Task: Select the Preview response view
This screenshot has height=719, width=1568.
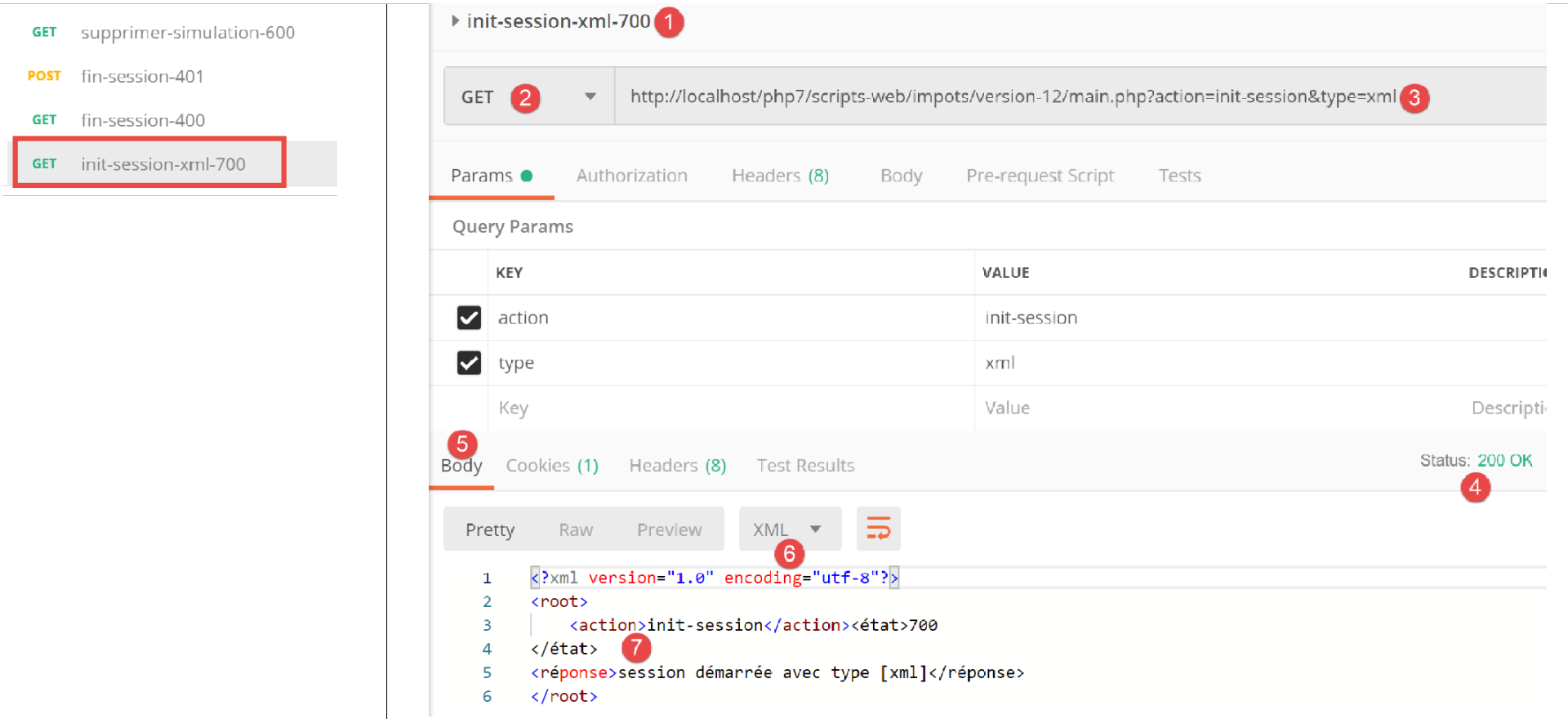Action: click(669, 530)
